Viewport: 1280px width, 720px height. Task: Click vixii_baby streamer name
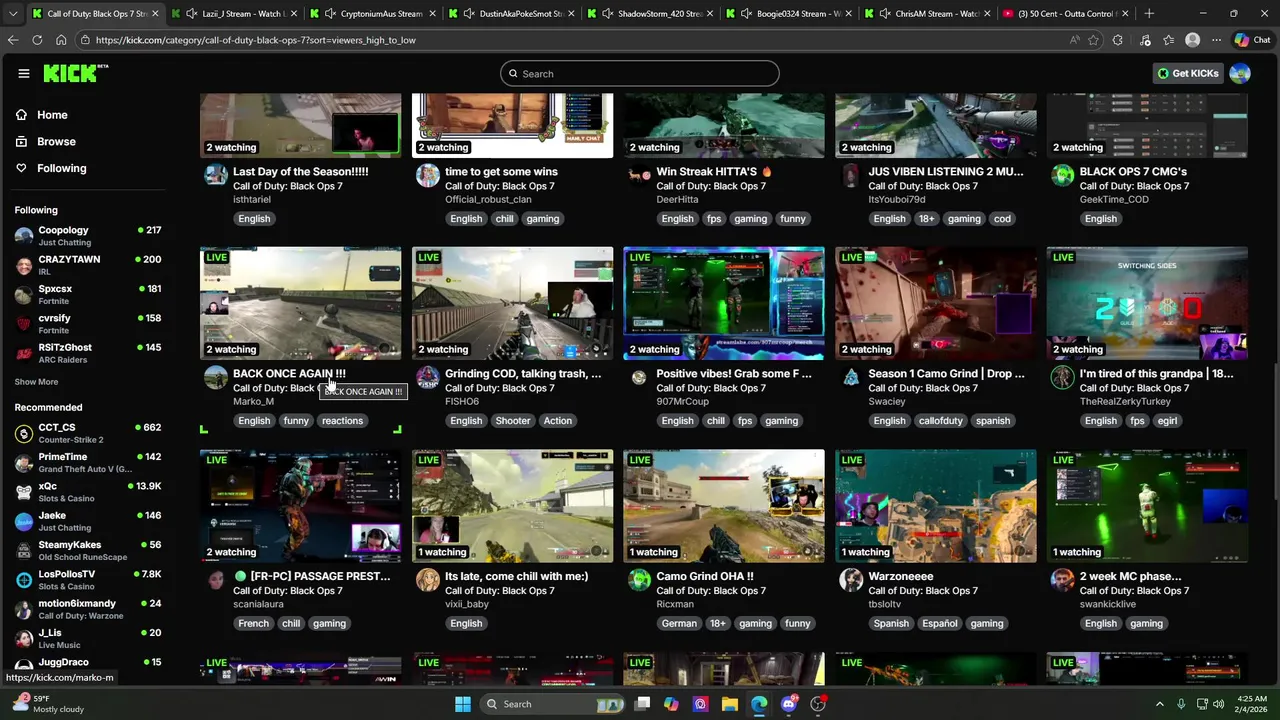[467, 604]
